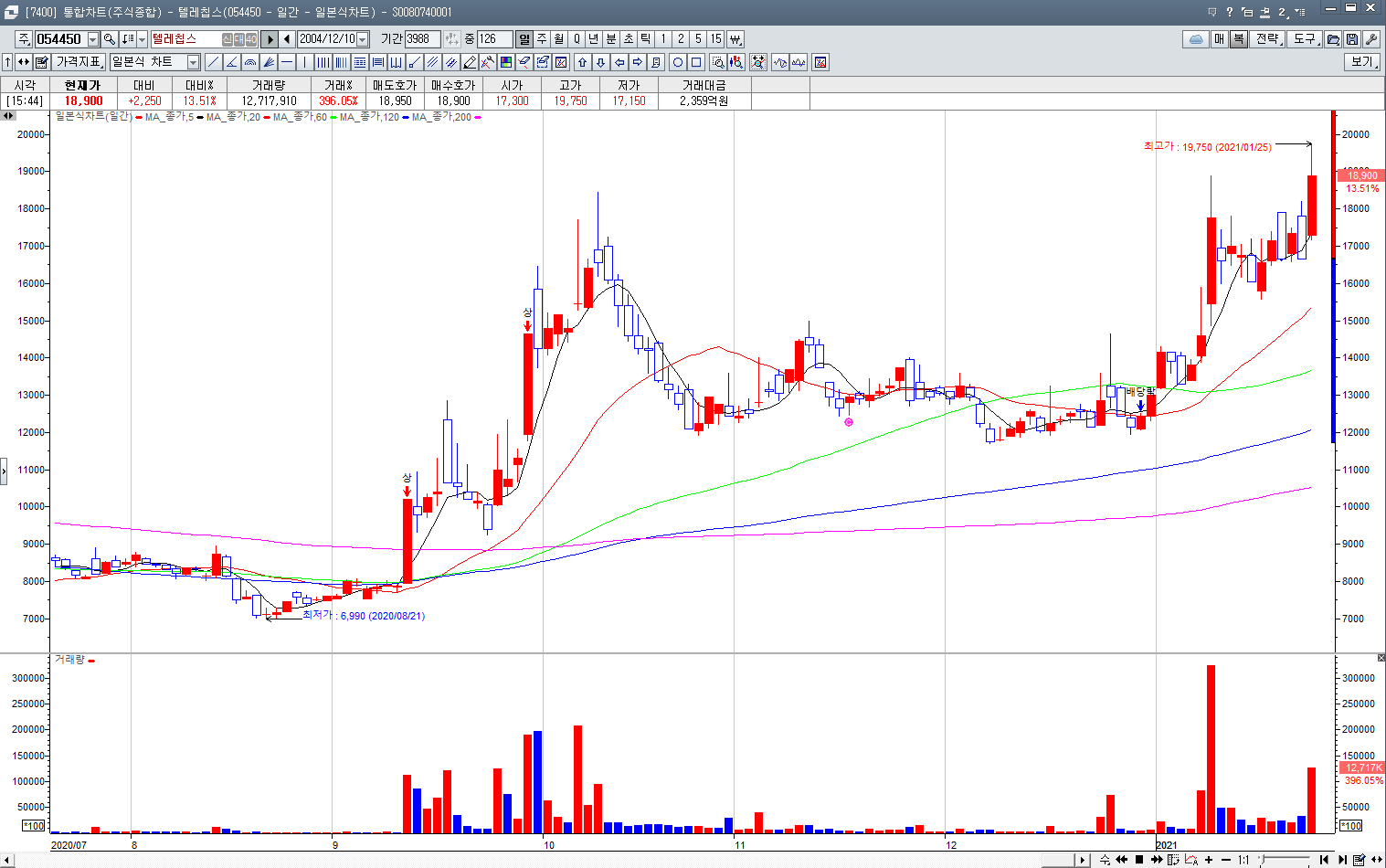Image resolution: width=1386 pixels, height=868 pixels.
Task: Rewind the chart in bottom bar
Action: point(1122,860)
